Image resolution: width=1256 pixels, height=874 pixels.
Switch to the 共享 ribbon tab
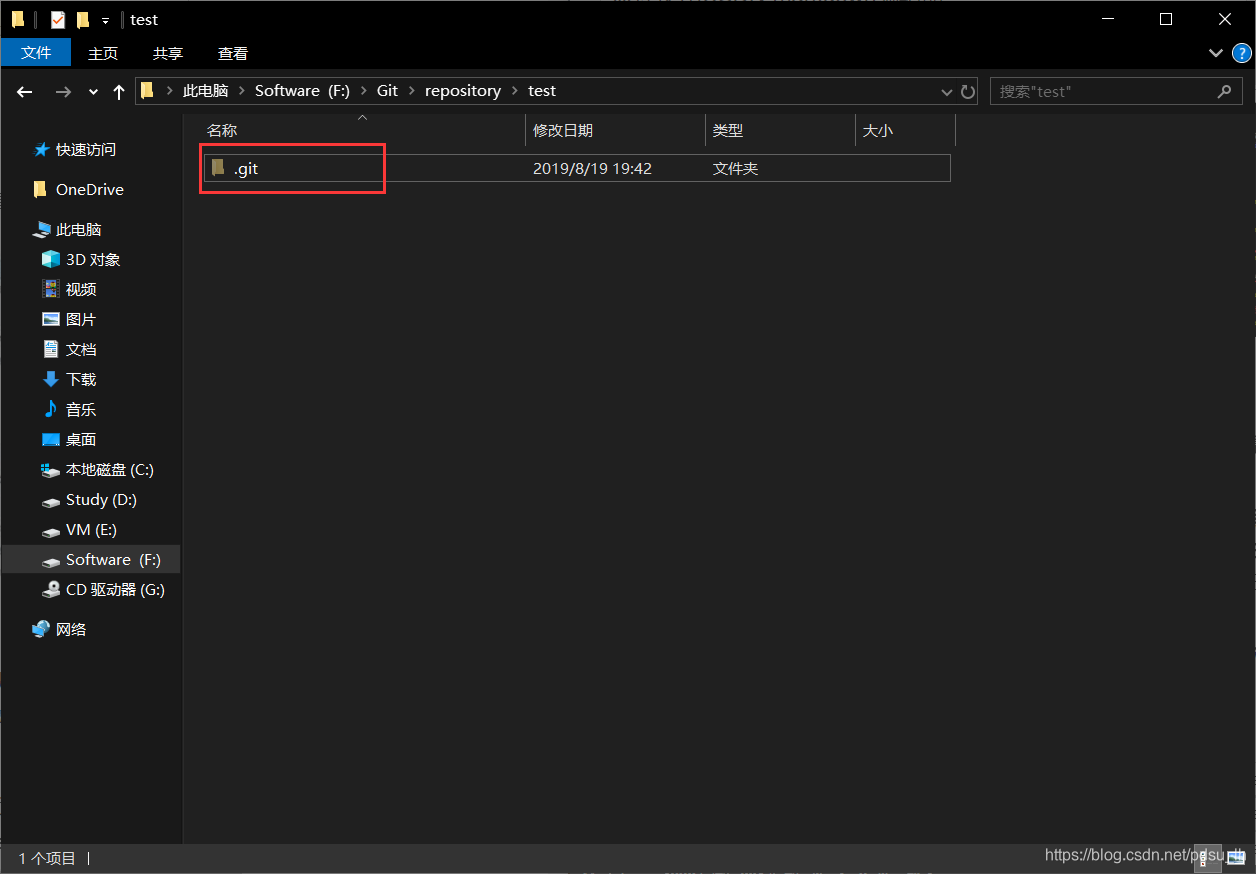(x=168, y=53)
